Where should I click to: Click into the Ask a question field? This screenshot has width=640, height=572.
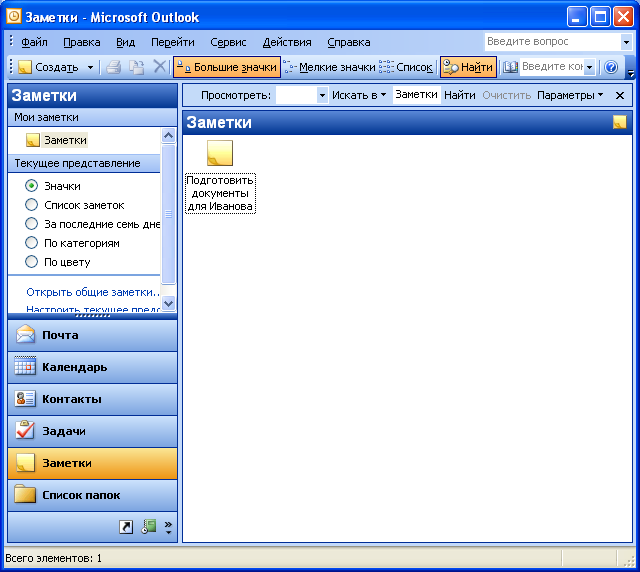(x=553, y=42)
